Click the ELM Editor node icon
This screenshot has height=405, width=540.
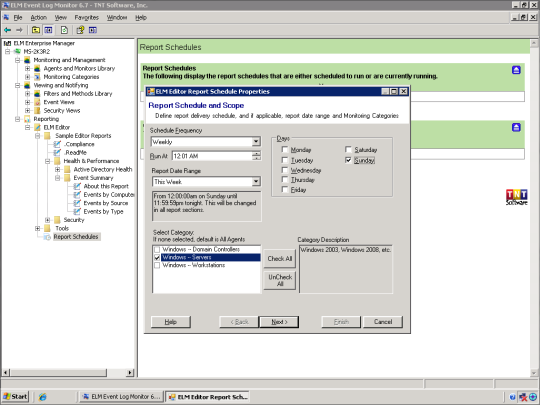tap(37, 127)
